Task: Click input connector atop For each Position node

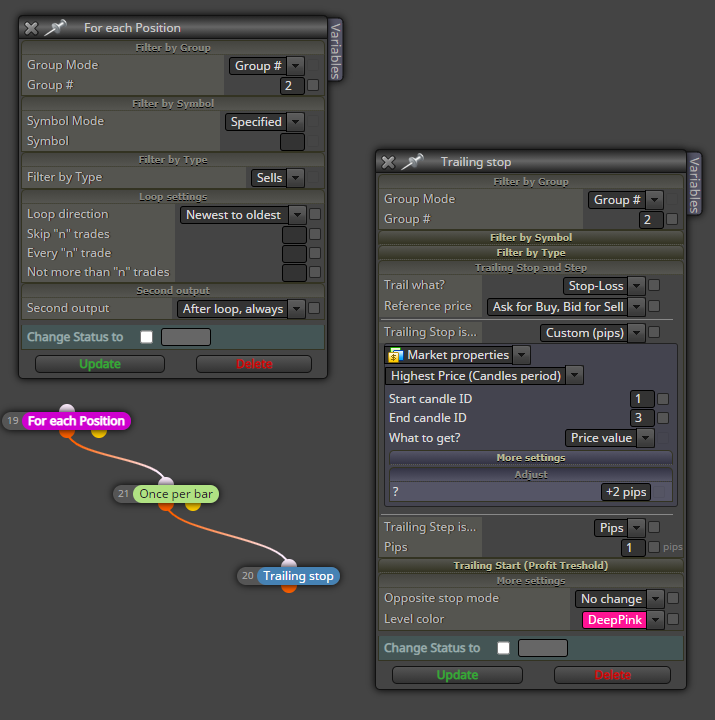Action: coord(67,409)
